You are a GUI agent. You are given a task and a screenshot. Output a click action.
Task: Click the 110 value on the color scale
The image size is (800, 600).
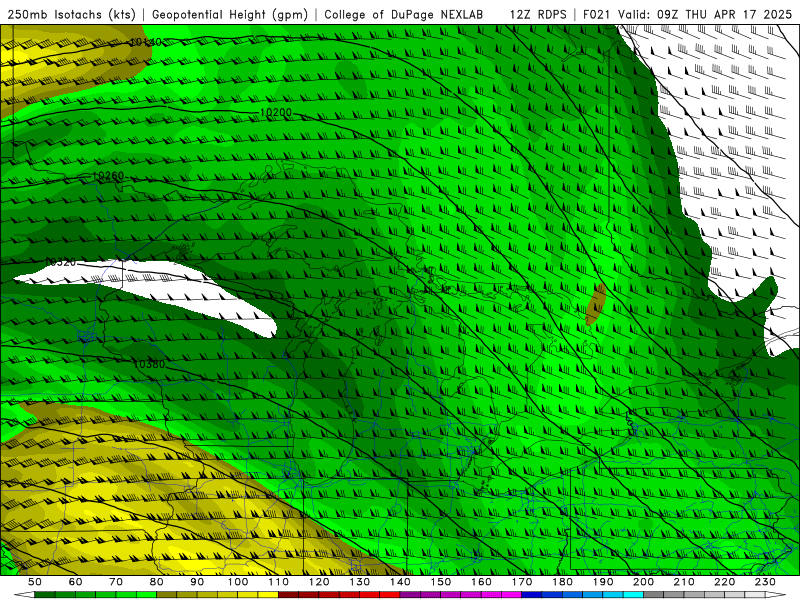(x=279, y=582)
